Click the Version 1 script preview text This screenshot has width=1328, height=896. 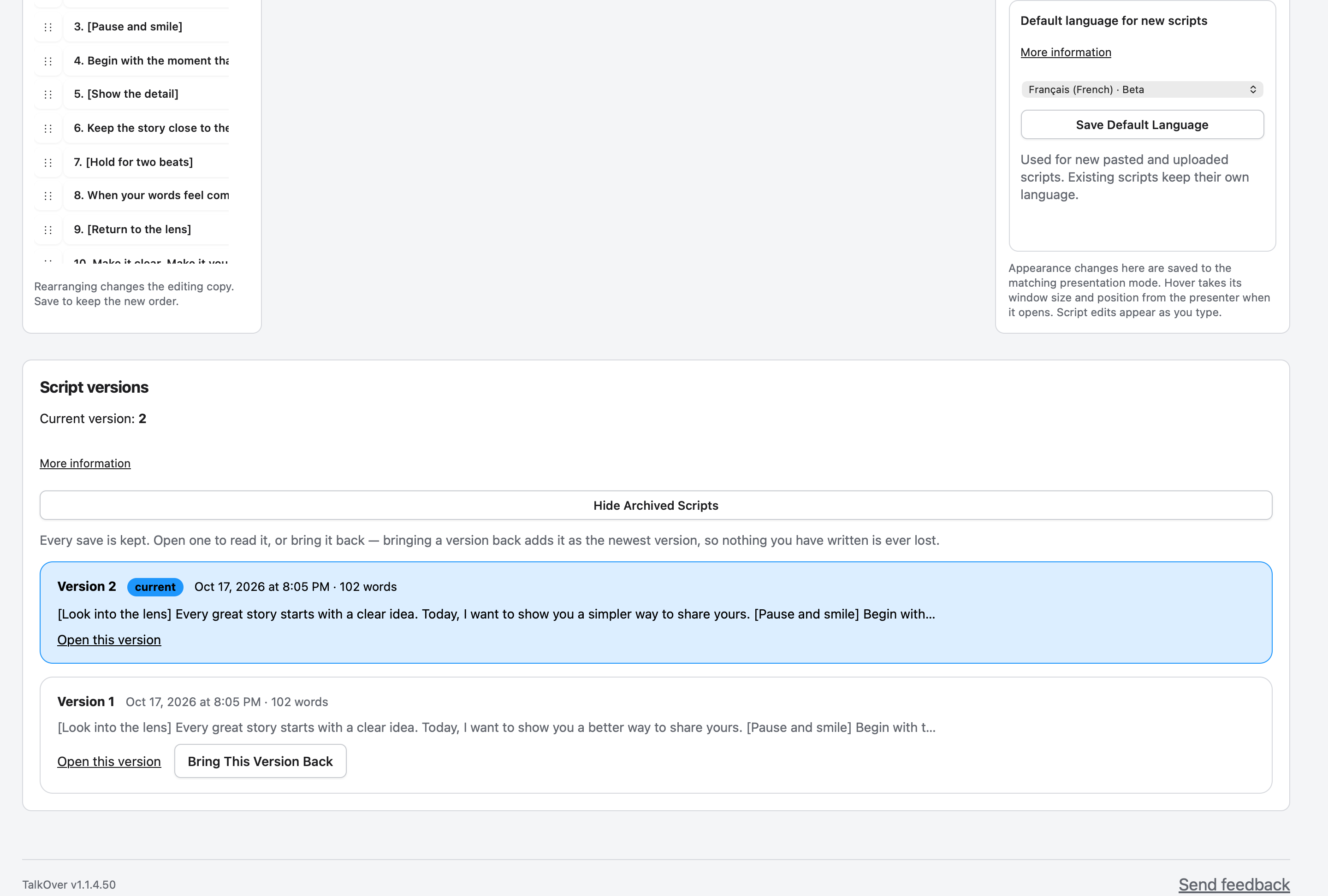click(497, 727)
